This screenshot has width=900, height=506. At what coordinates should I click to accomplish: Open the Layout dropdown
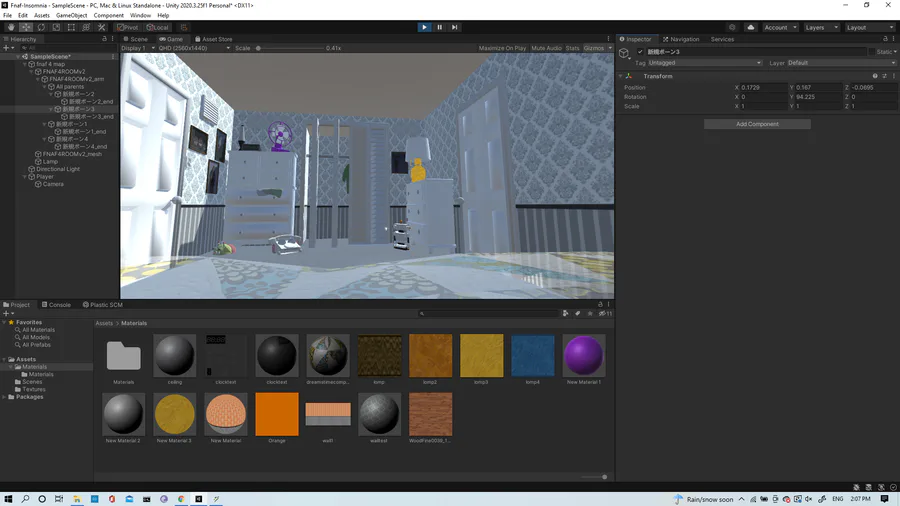(x=870, y=27)
